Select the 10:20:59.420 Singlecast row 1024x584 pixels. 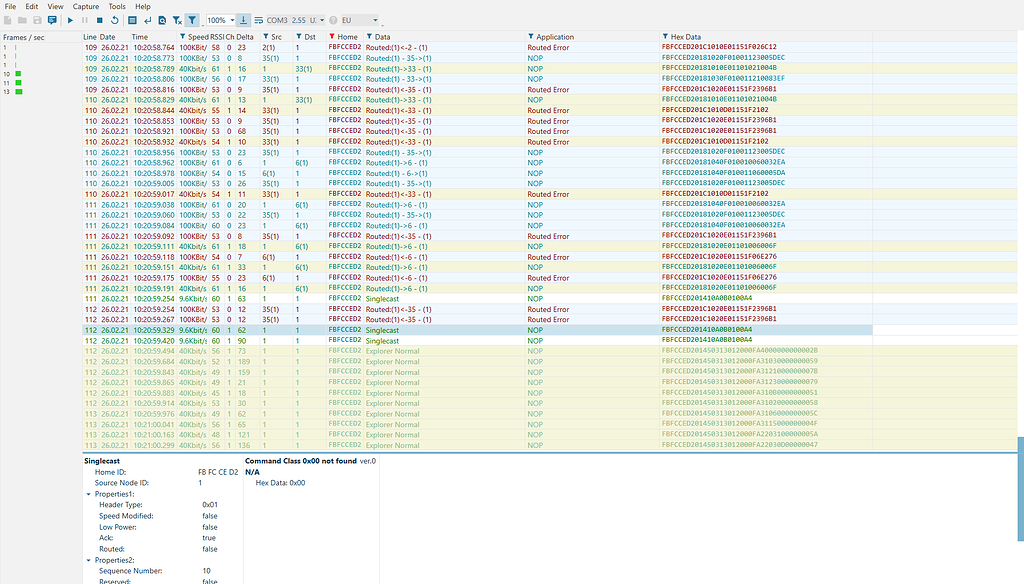pos(400,340)
